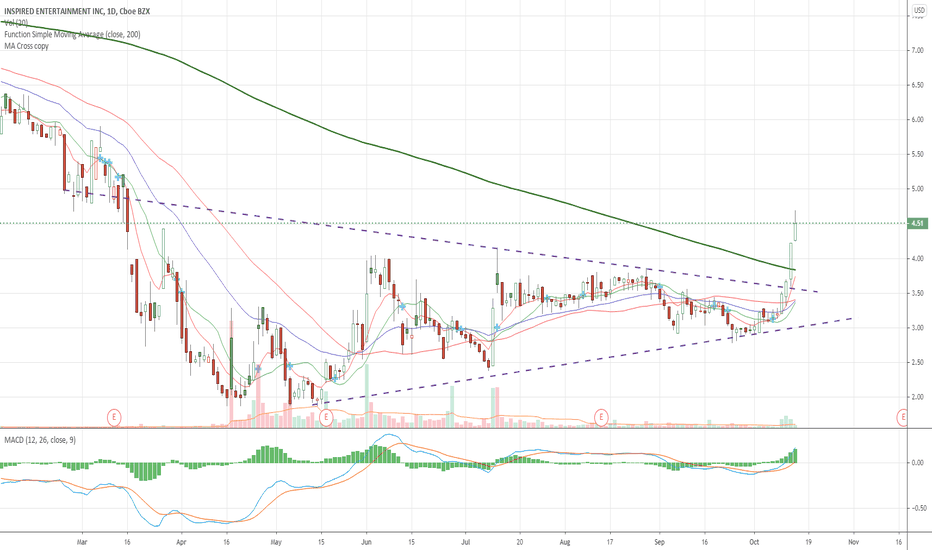
Task: Click the 20 date label after Jul
Action: 519,542
